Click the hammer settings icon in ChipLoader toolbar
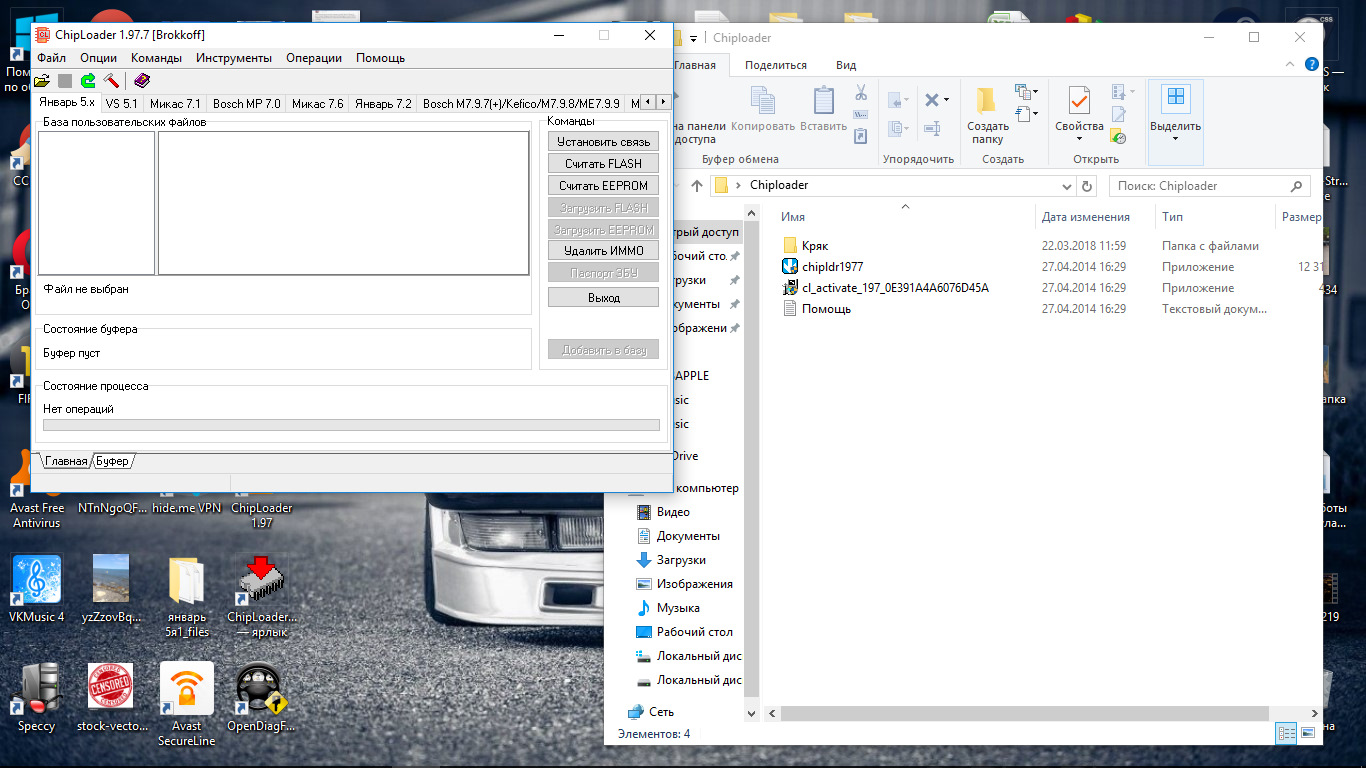Screen dimensions: 1366x768 pyautogui.click(x=111, y=81)
